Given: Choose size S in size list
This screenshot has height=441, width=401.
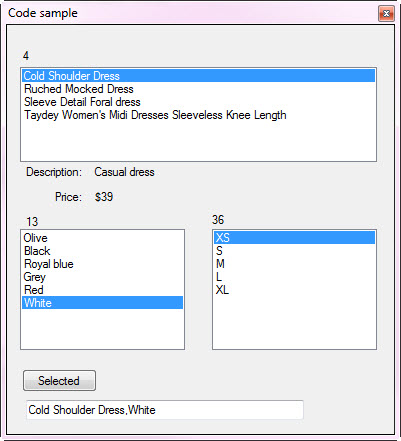Looking at the screenshot, I should pyautogui.click(x=294, y=251).
